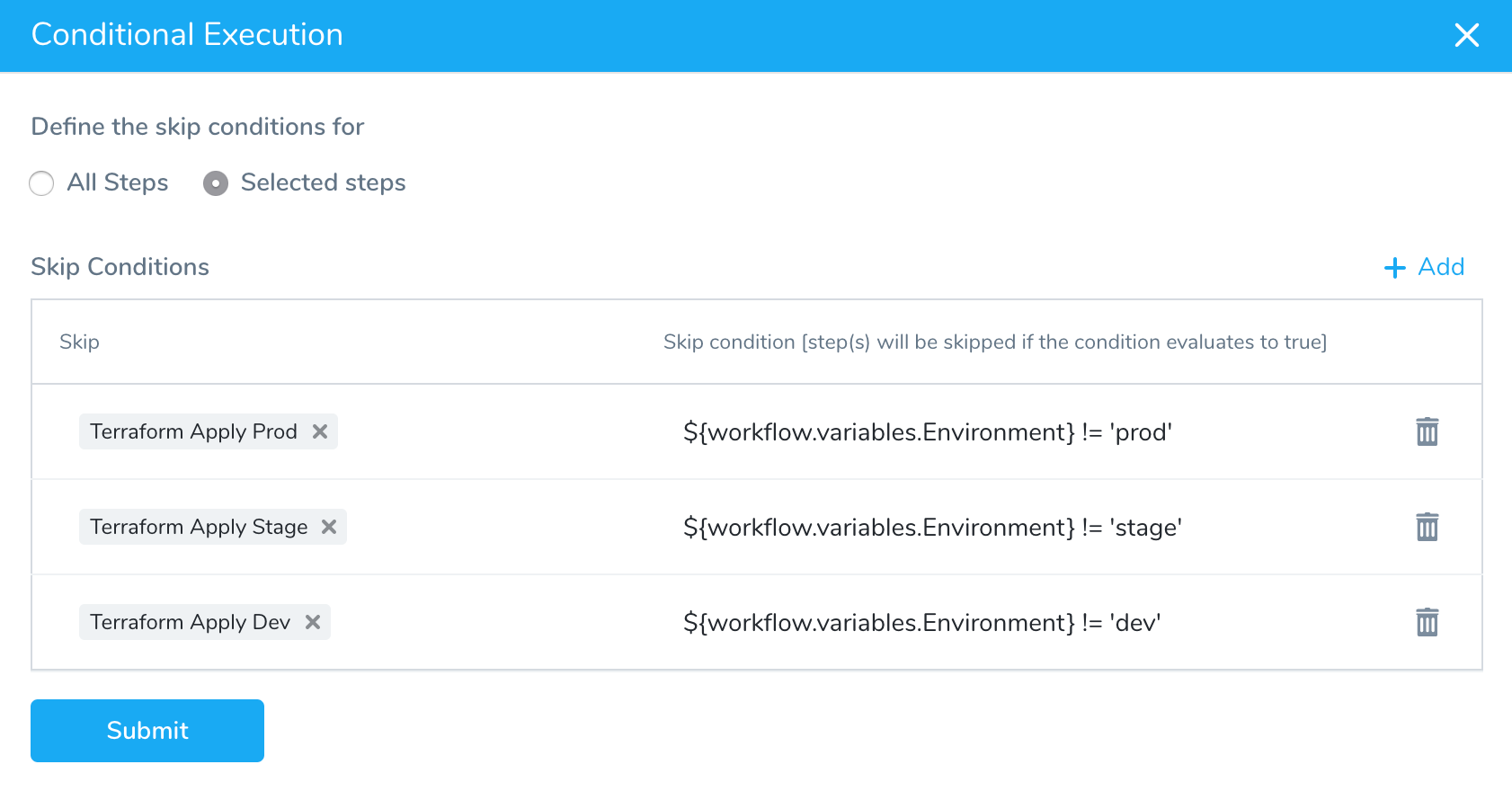Remove the Terraform Apply Stage tag
Viewport: 1512px width, 791px height.
coord(329,527)
